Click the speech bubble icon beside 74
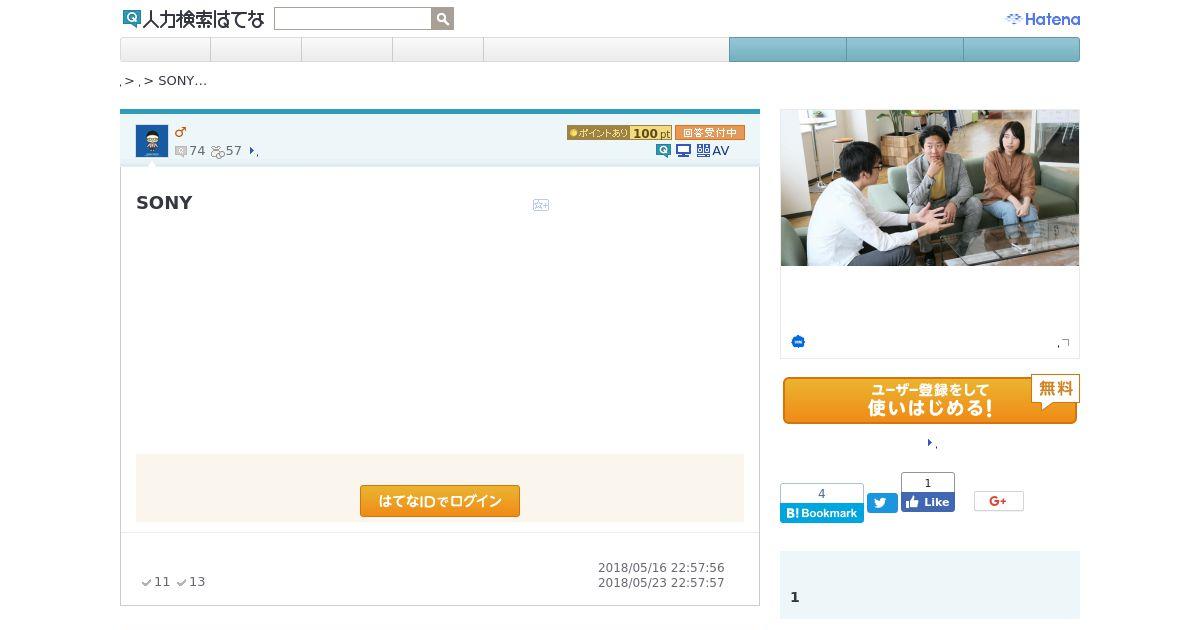 (181, 152)
